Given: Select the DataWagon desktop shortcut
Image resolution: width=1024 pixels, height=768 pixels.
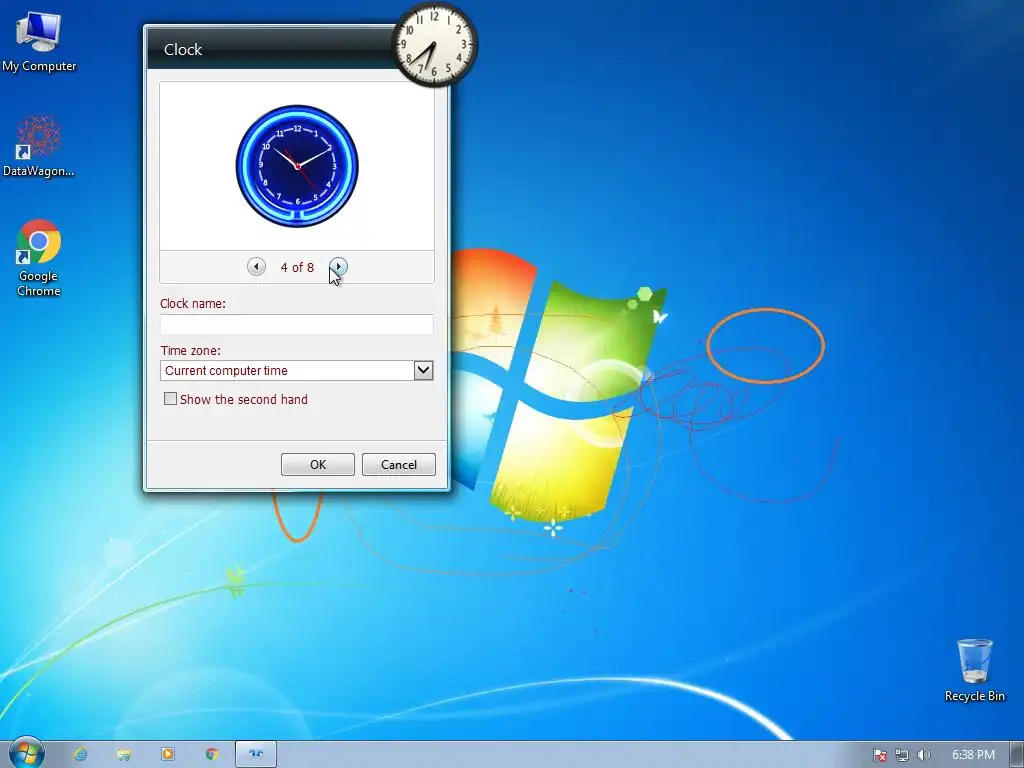Looking at the screenshot, I should tap(39, 146).
